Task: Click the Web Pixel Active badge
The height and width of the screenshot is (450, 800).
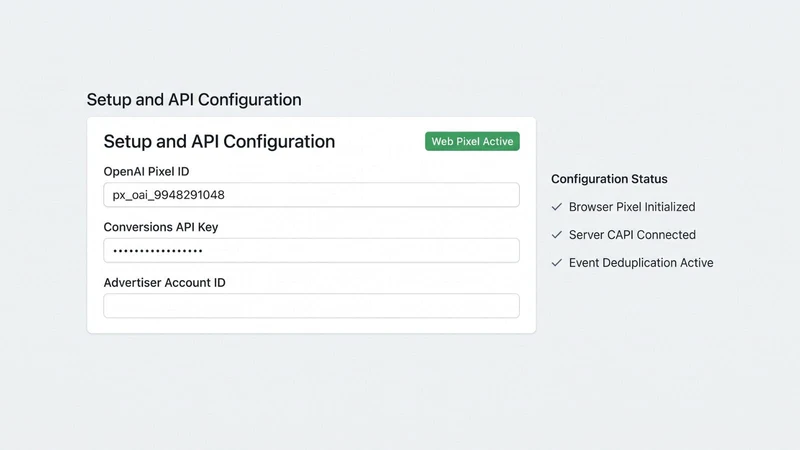Action: tap(472, 141)
